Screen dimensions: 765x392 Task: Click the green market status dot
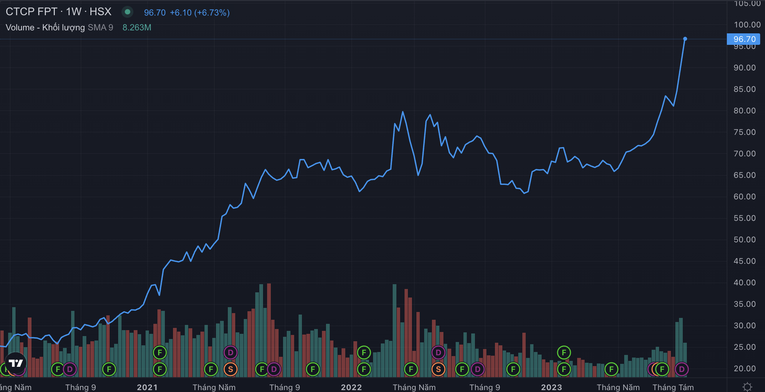pos(127,12)
